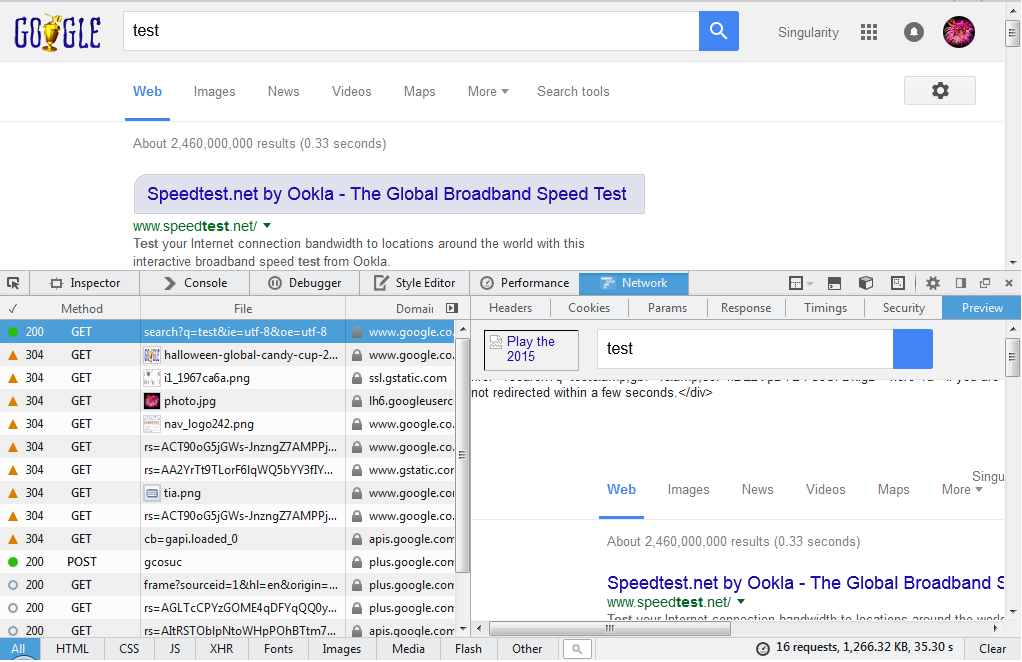Sort requests by the Method column
The image size is (1022, 662).
pos(82,308)
